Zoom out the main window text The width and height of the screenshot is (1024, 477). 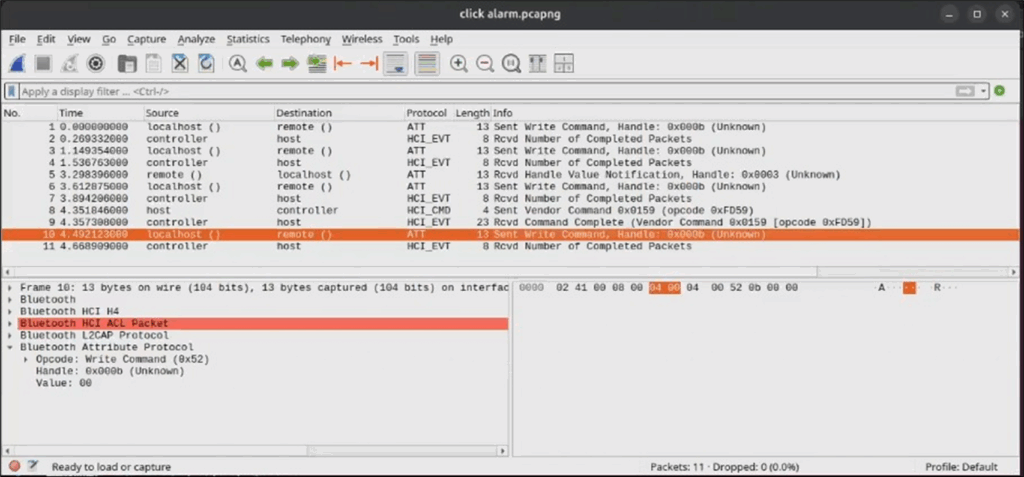click(485, 63)
